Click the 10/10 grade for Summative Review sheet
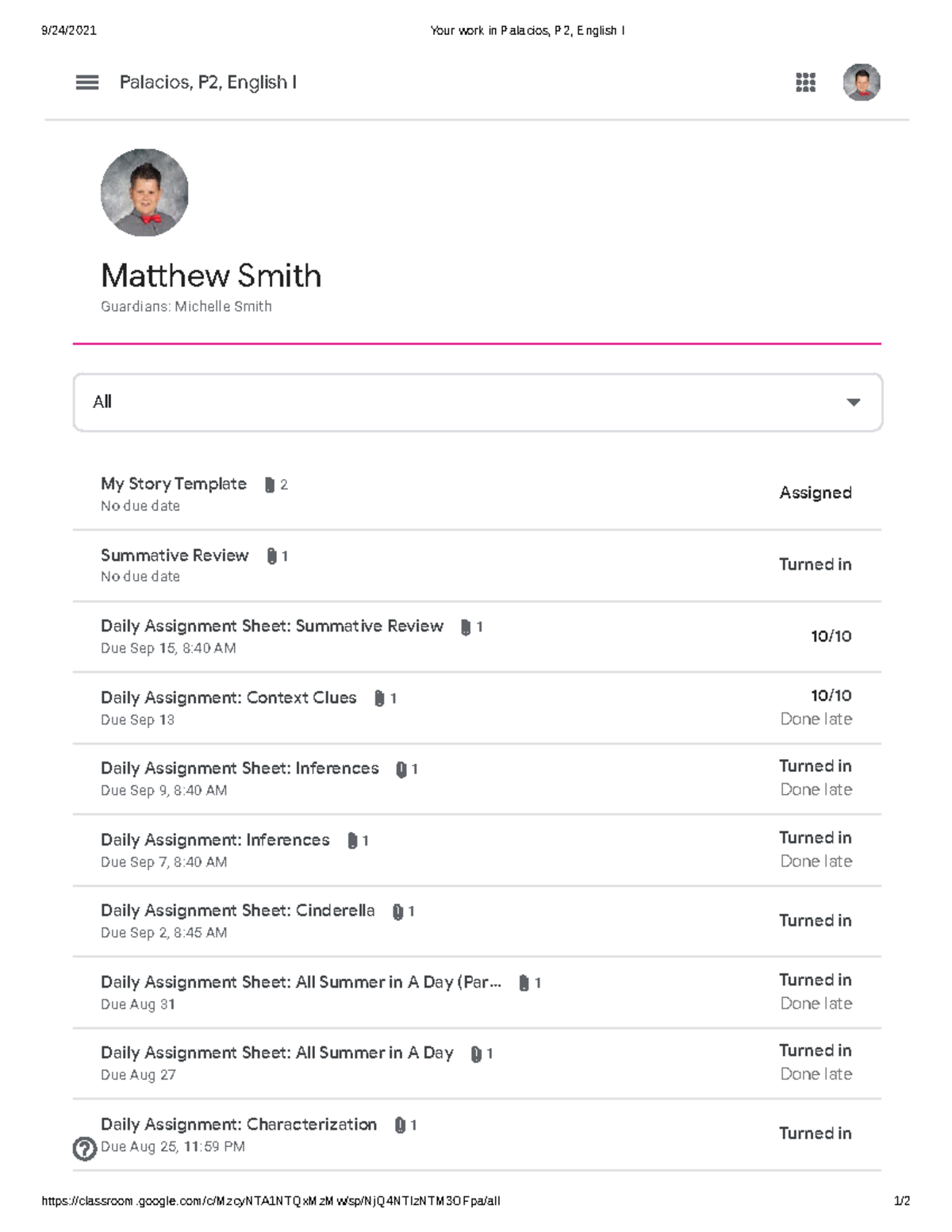The height and width of the screenshot is (1232, 952). pos(831,636)
